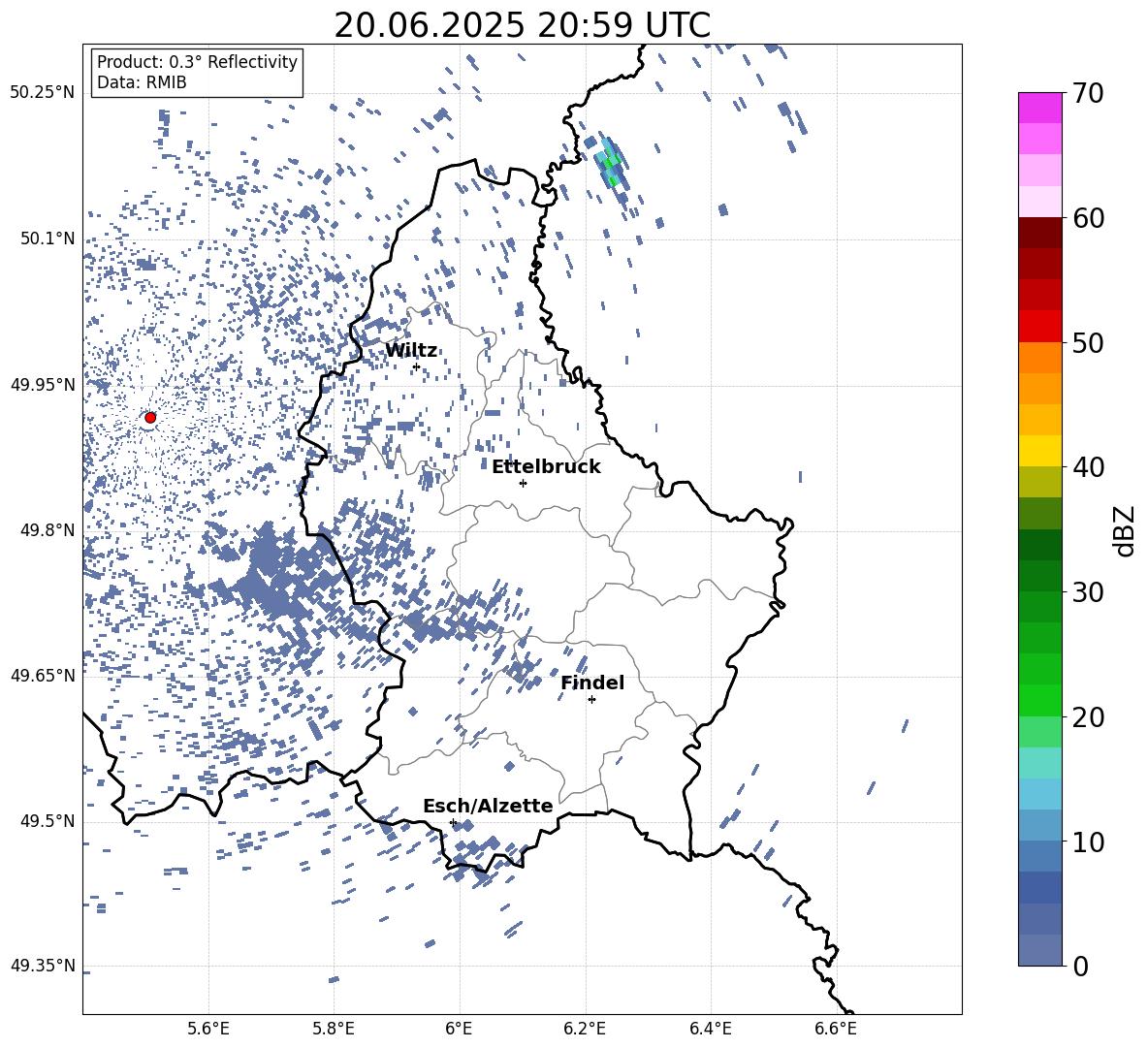Click the dark maroon colorbar segment below 60
1148x1048 pixels.
pyautogui.click(x=1039, y=233)
